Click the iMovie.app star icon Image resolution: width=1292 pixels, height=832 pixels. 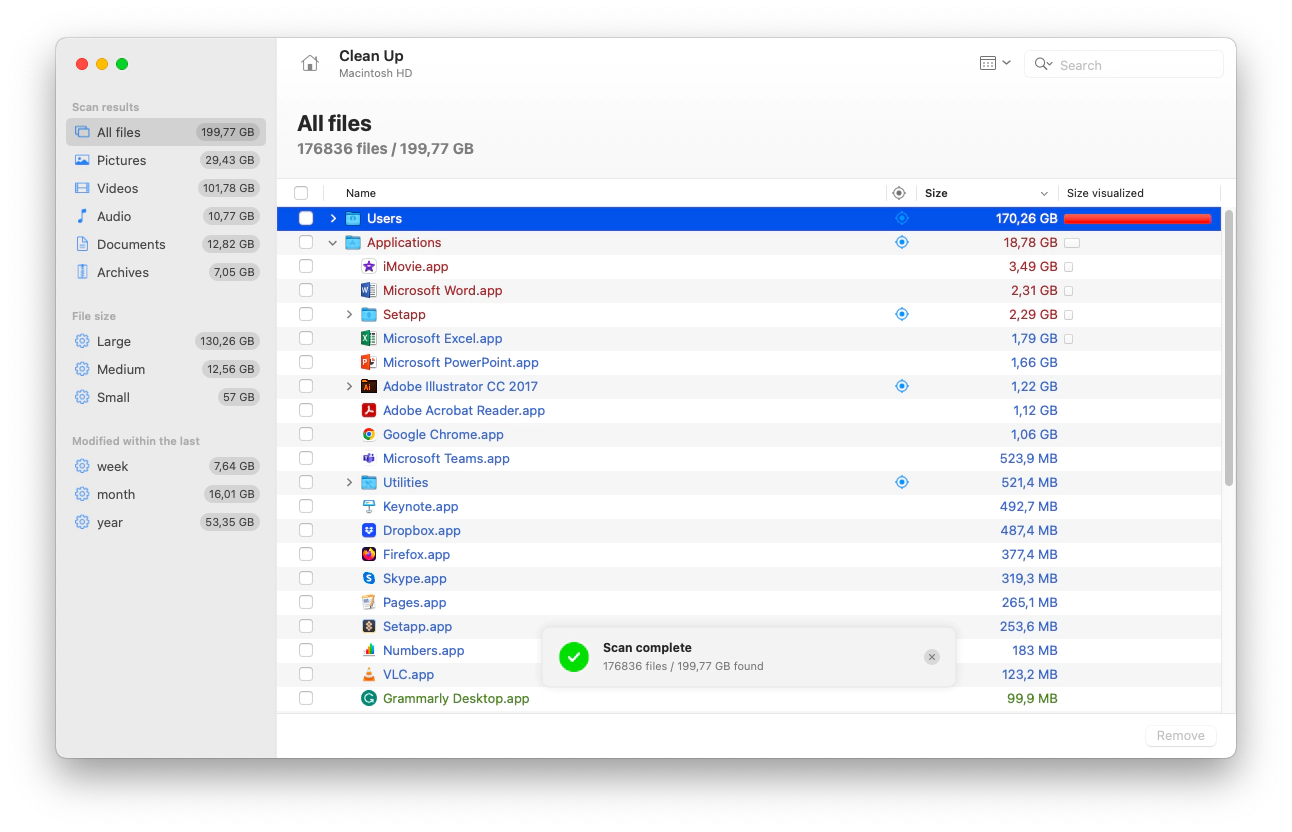(x=368, y=266)
